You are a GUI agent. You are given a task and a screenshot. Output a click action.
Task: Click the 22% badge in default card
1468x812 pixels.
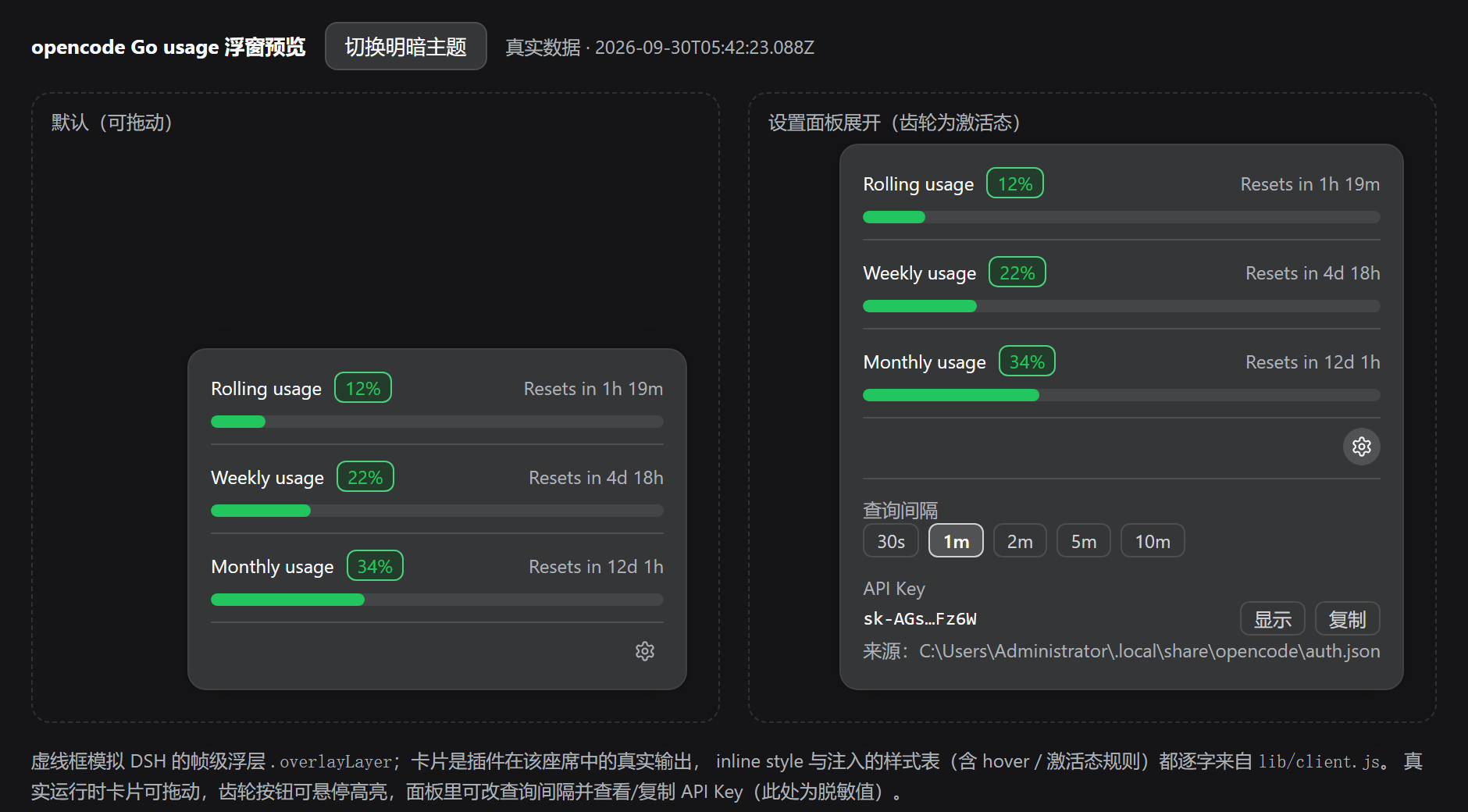[x=365, y=477]
